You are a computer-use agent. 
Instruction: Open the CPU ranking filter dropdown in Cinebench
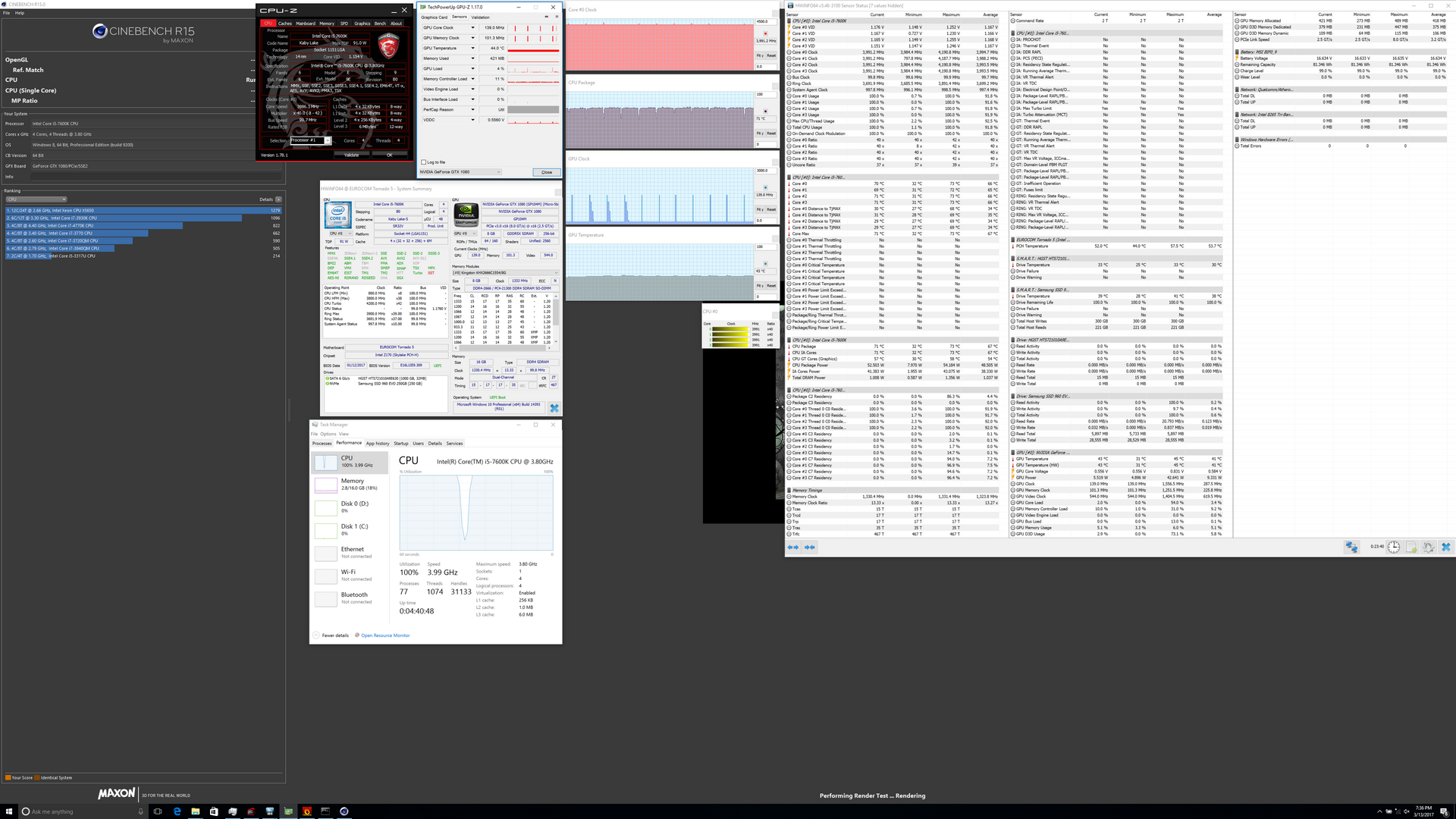(x=36, y=199)
